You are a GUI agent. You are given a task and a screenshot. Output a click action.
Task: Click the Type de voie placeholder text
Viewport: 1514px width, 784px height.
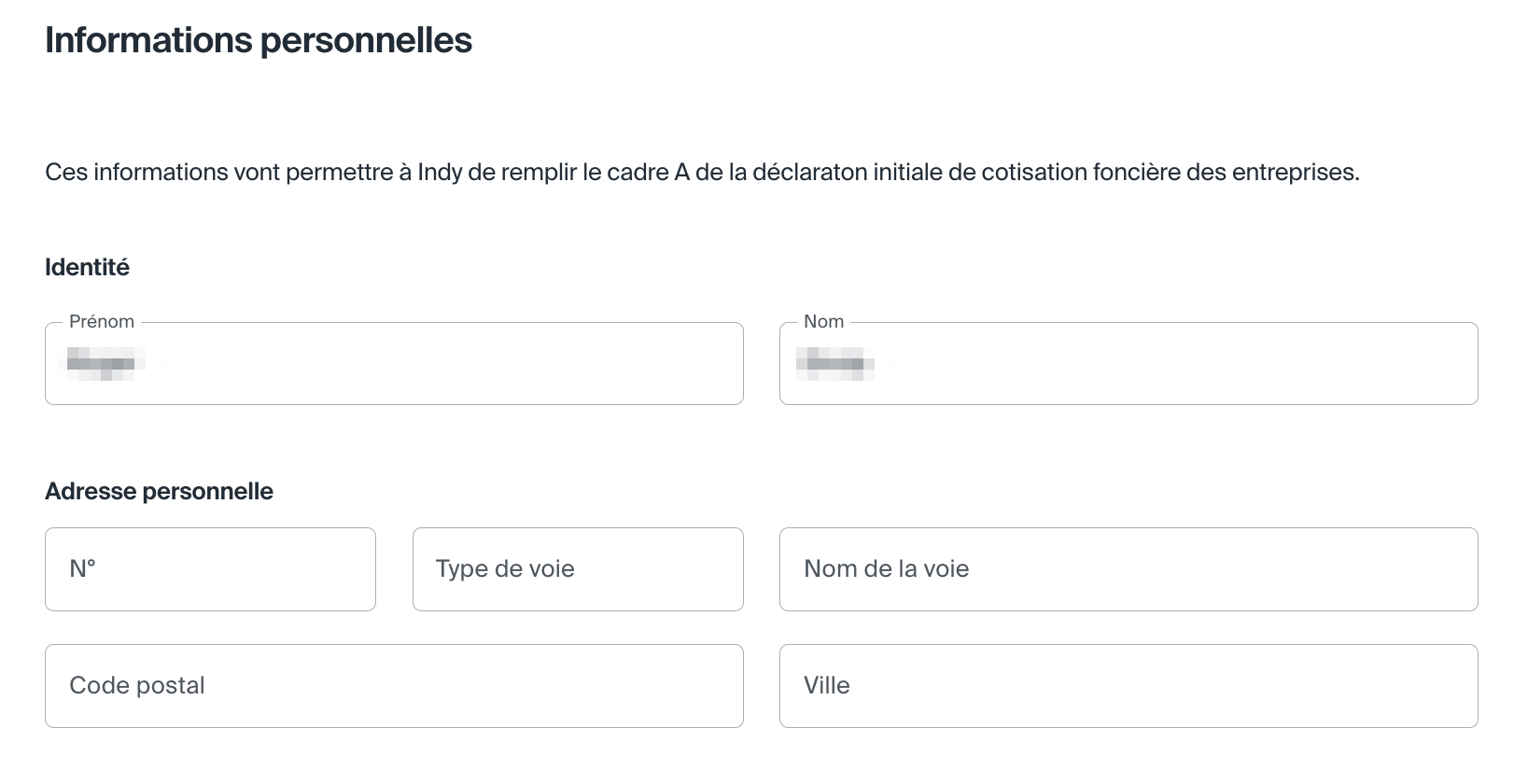pos(505,569)
